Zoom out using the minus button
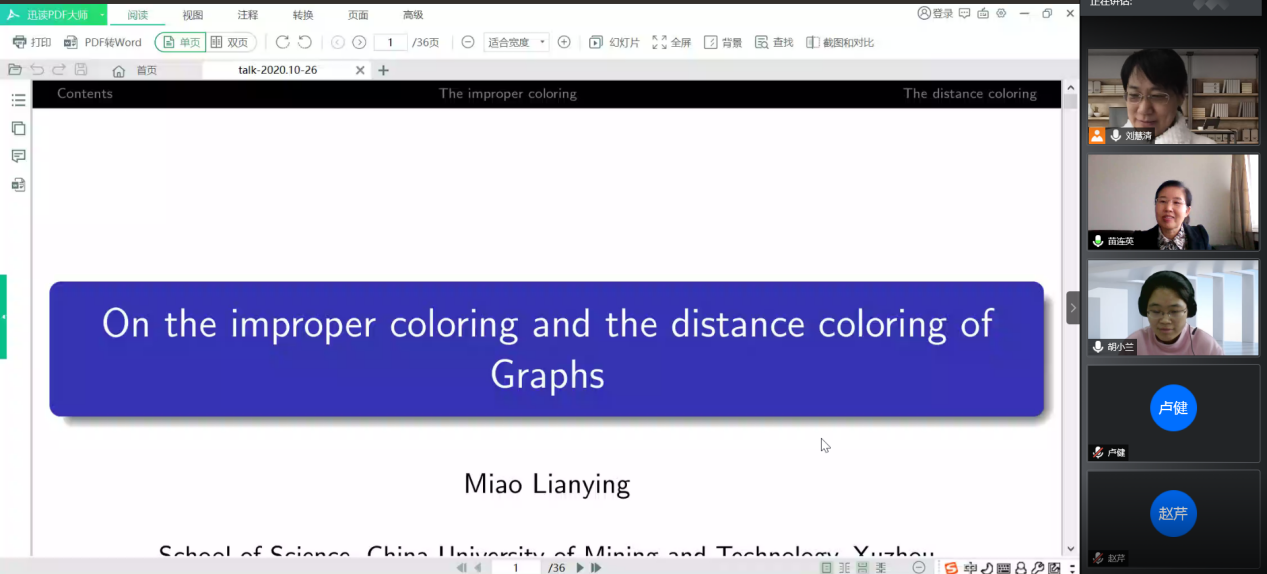 pyautogui.click(x=468, y=42)
